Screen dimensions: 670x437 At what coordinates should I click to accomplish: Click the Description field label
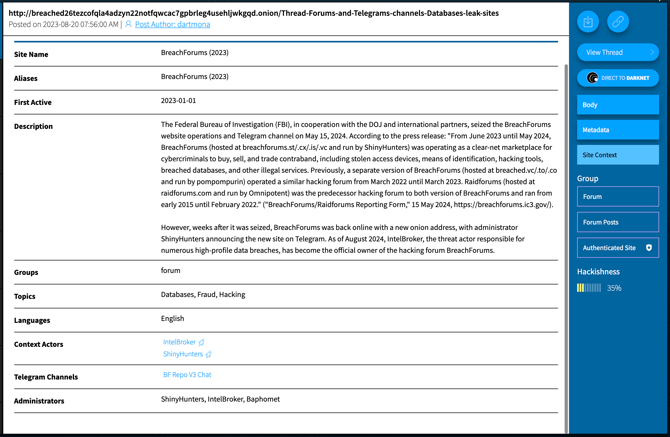[x=33, y=126]
